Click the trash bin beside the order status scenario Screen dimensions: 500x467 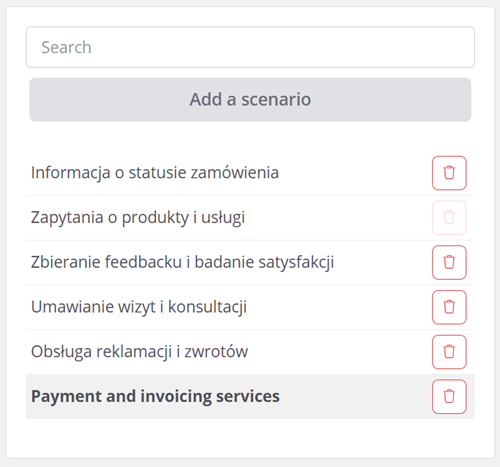[449, 173]
